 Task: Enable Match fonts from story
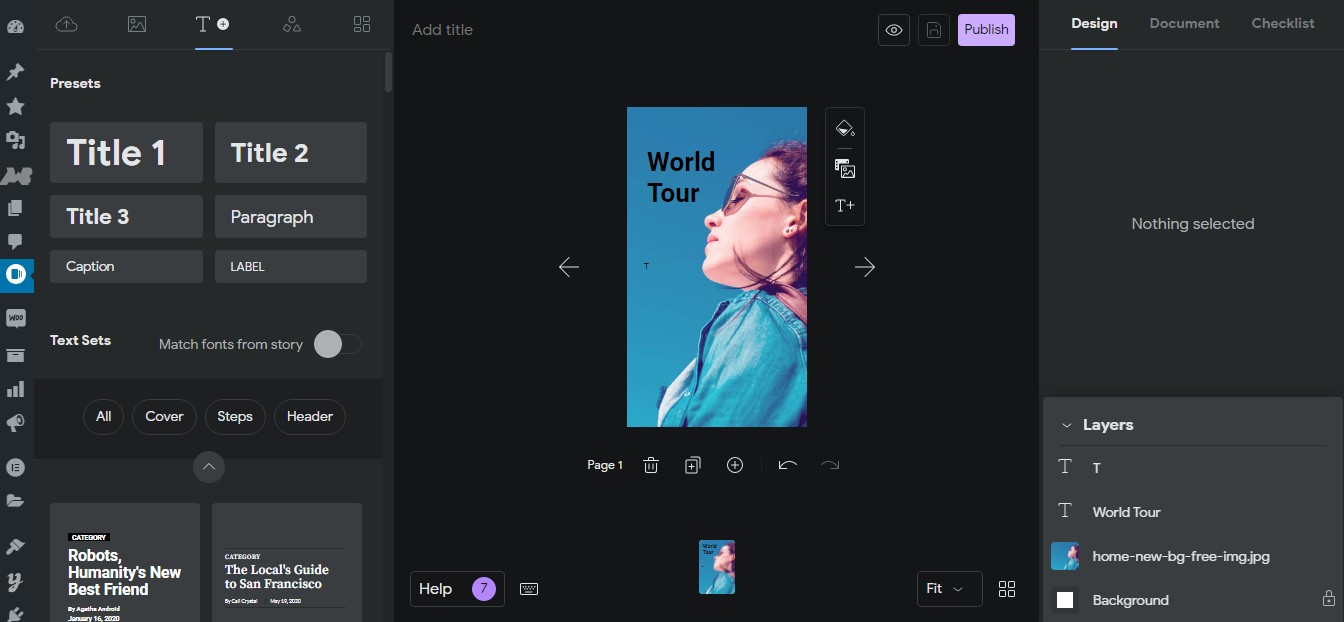(337, 343)
